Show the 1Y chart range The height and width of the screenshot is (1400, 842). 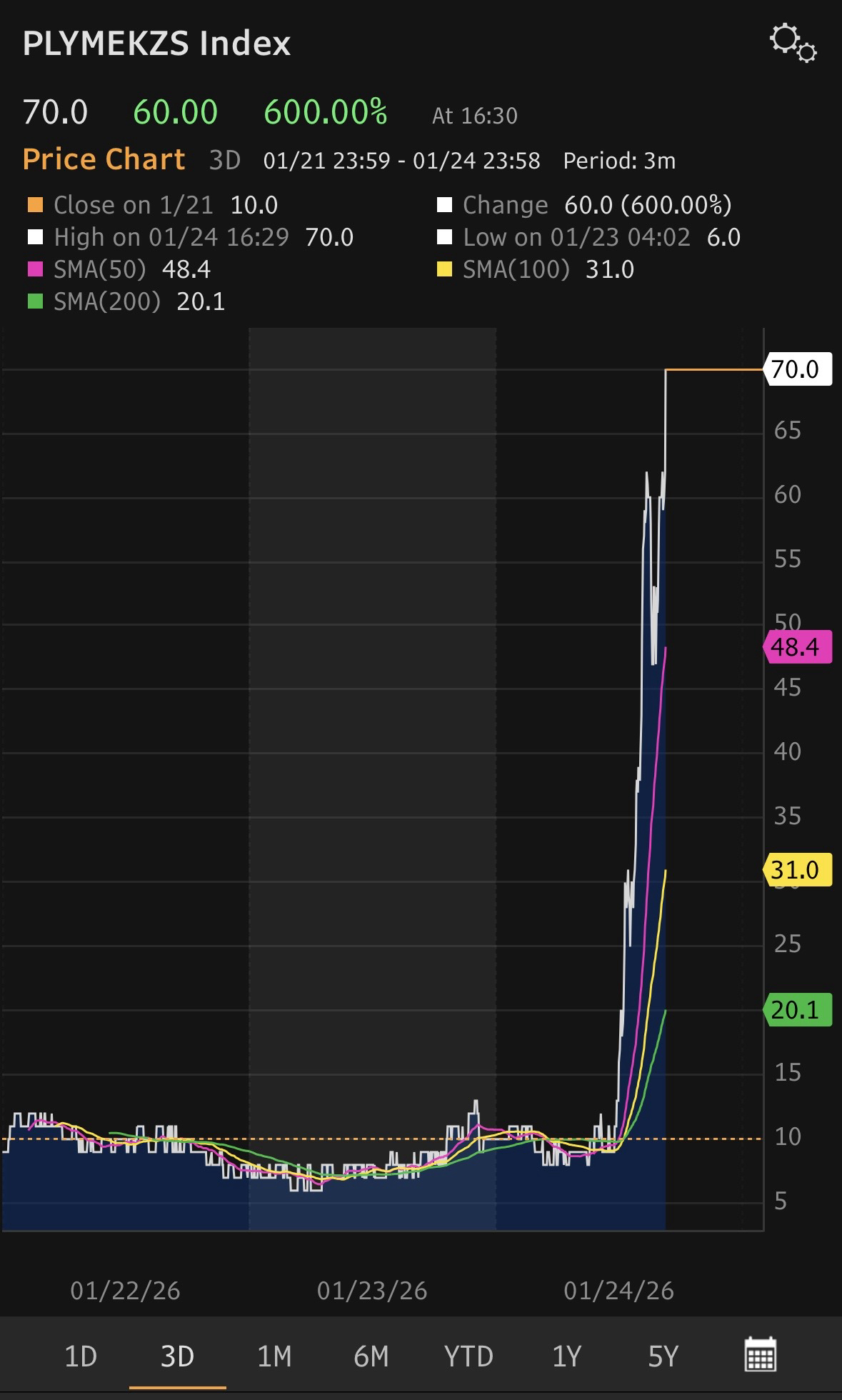click(x=566, y=1356)
